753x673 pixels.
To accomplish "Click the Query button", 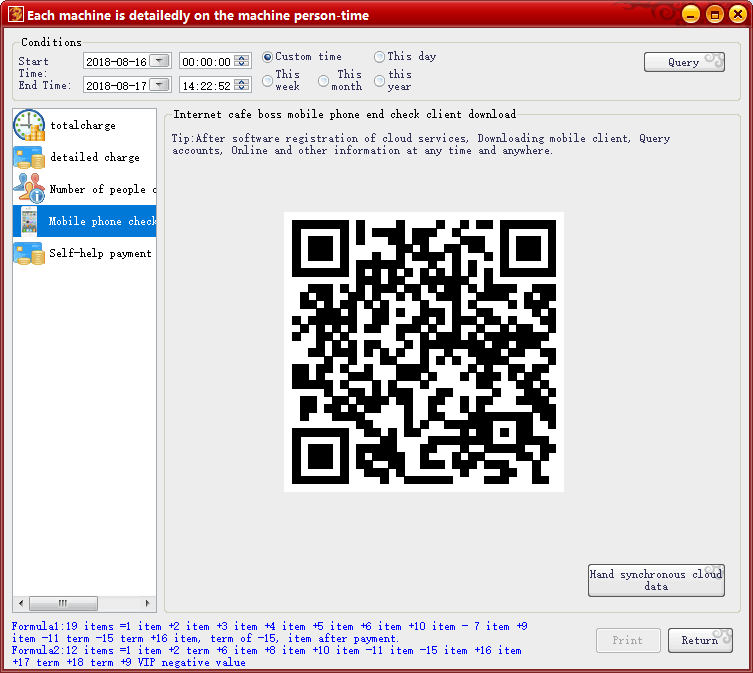I will pyautogui.click(x=684, y=62).
